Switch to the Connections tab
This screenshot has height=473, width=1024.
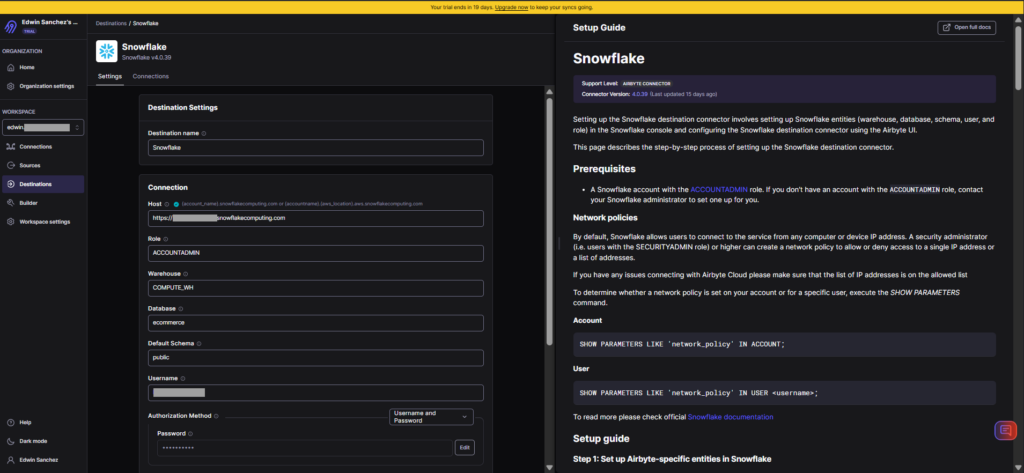coord(151,76)
